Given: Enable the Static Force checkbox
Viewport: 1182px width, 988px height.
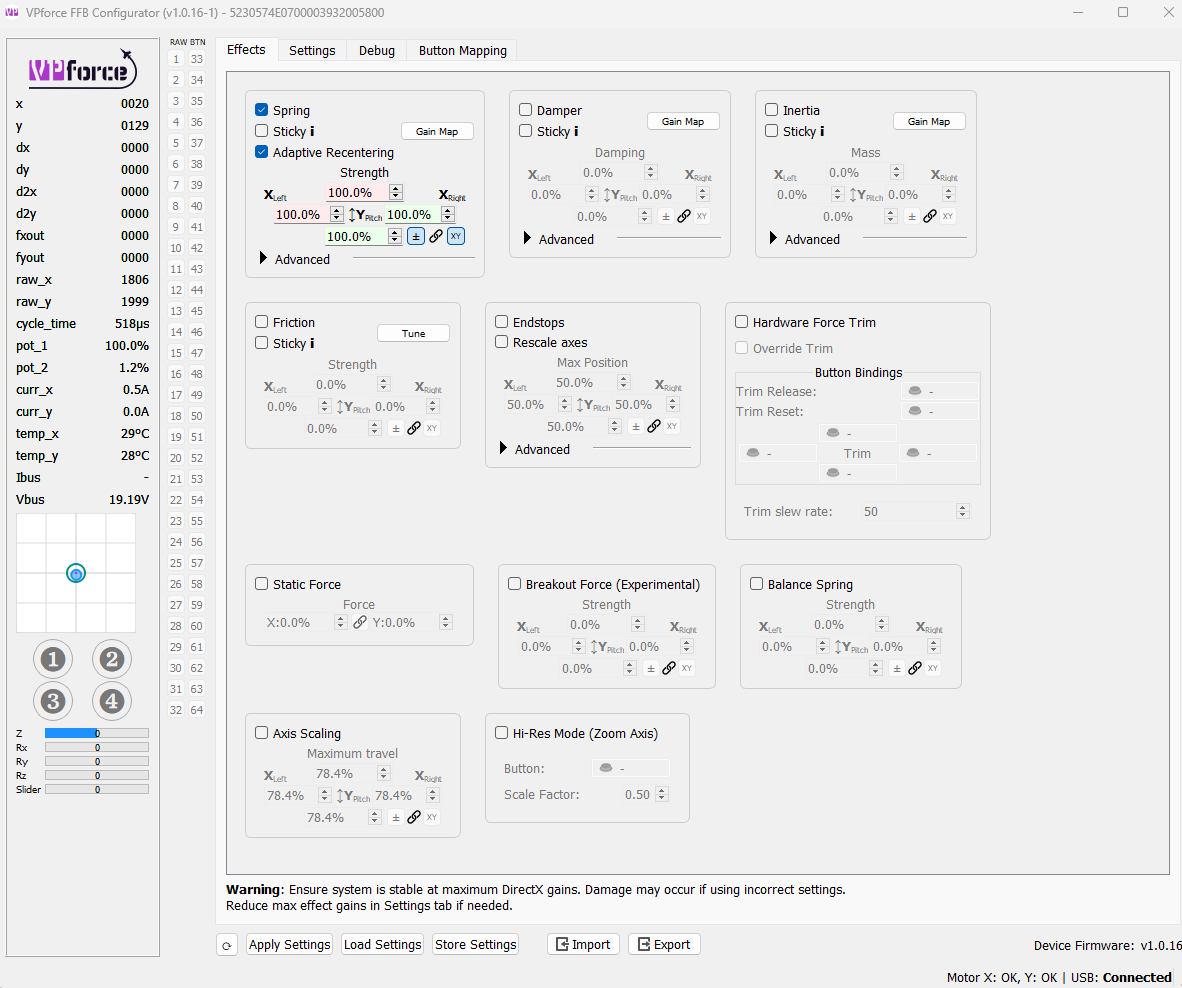Looking at the screenshot, I should pos(262,583).
